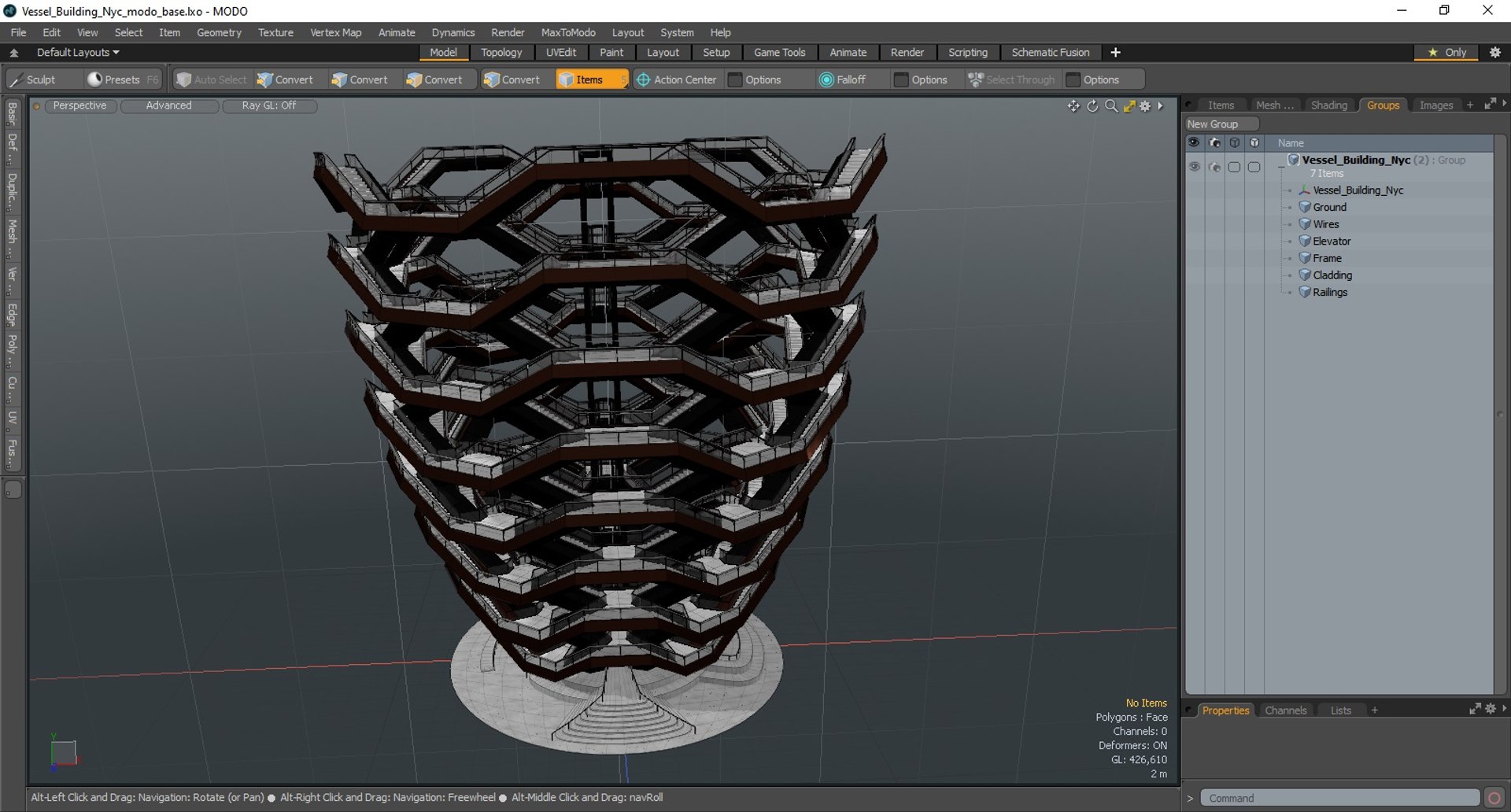Viewport: 1511px width, 812px height.
Task: Click the record circle next to Command field
Action: click(x=1494, y=798)
